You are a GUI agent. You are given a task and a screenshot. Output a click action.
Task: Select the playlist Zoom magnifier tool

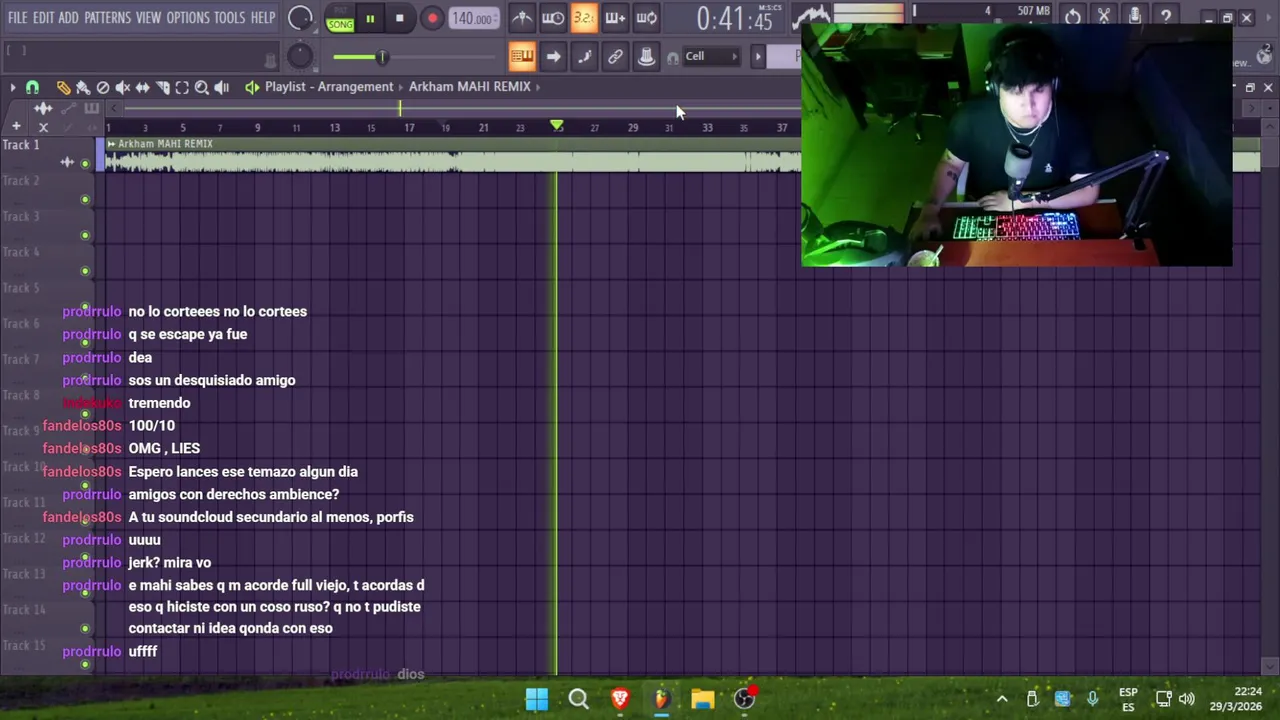201,87
